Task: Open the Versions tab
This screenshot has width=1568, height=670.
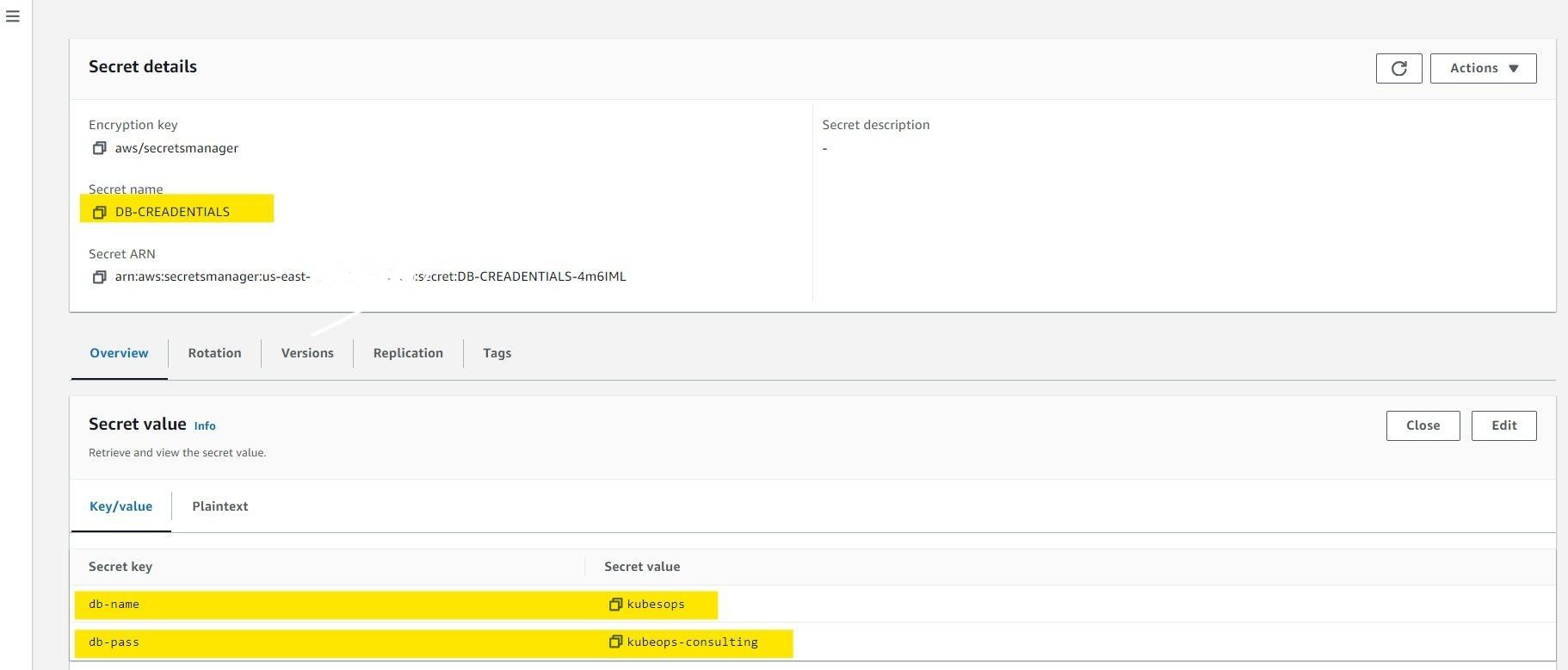Action: click(307, 353)
